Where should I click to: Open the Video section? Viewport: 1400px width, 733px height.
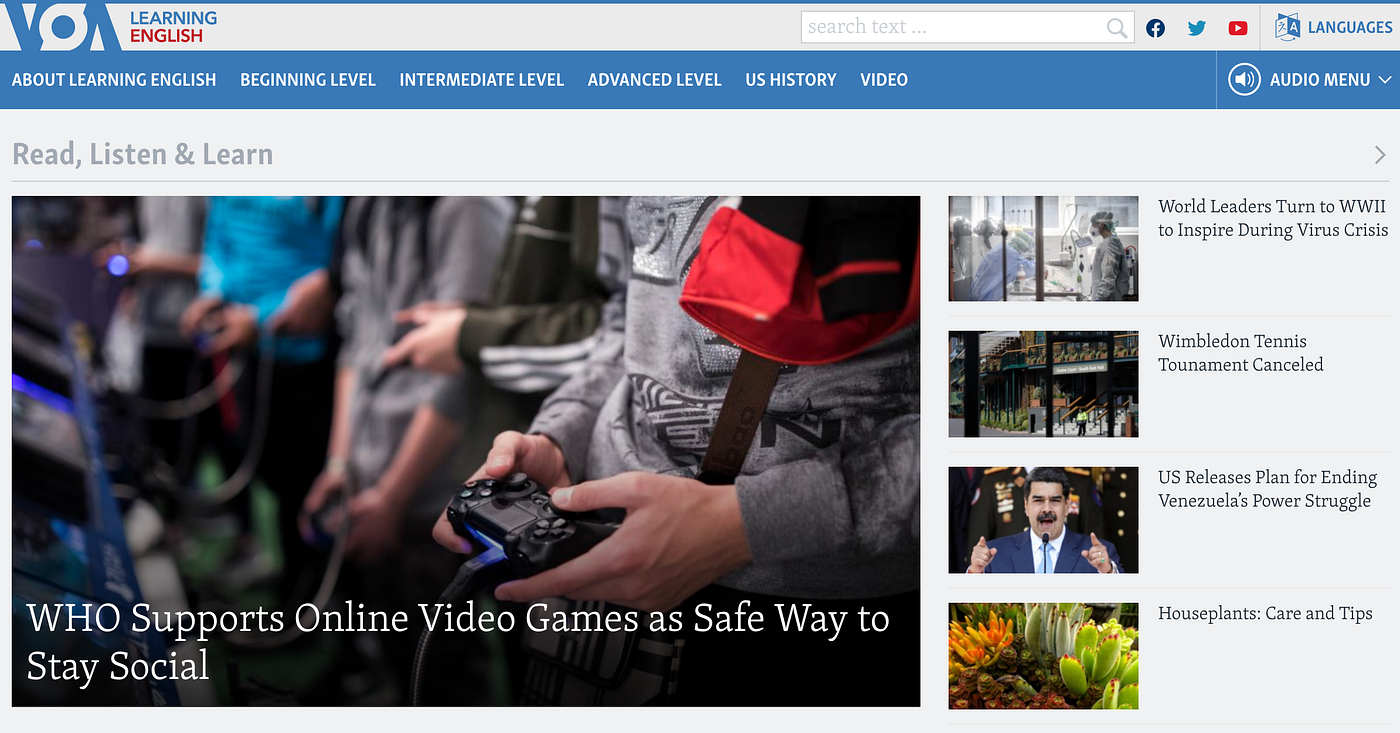pyautogui.click(x=884, y=80)
